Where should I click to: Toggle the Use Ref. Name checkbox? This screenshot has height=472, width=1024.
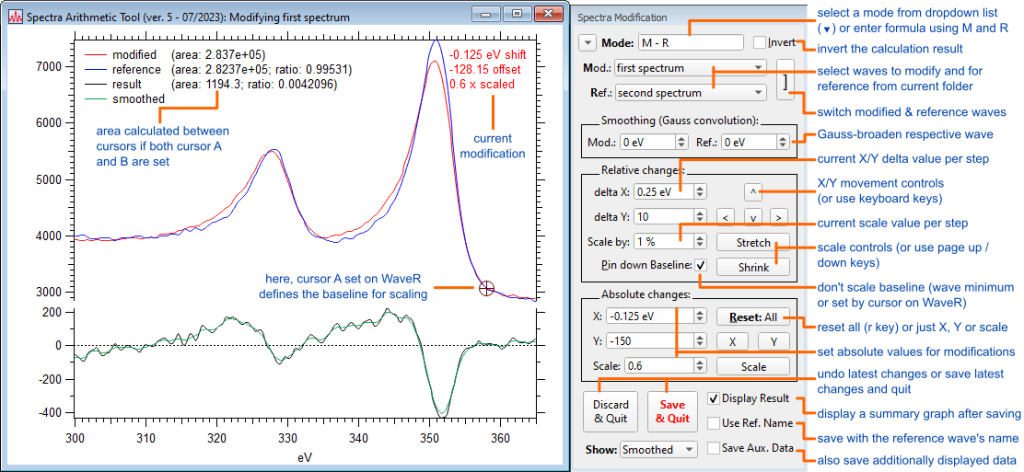point(714,423)
